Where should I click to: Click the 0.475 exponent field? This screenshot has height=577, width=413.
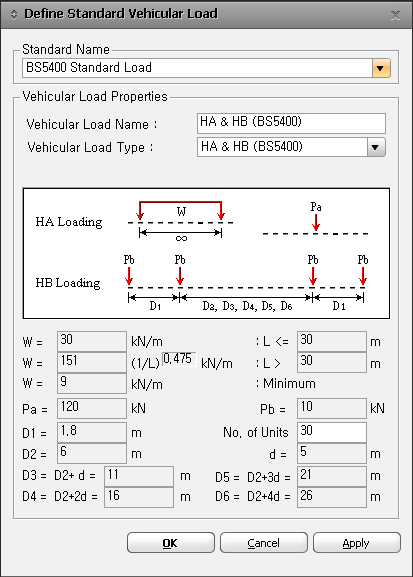tap(179, 359)
